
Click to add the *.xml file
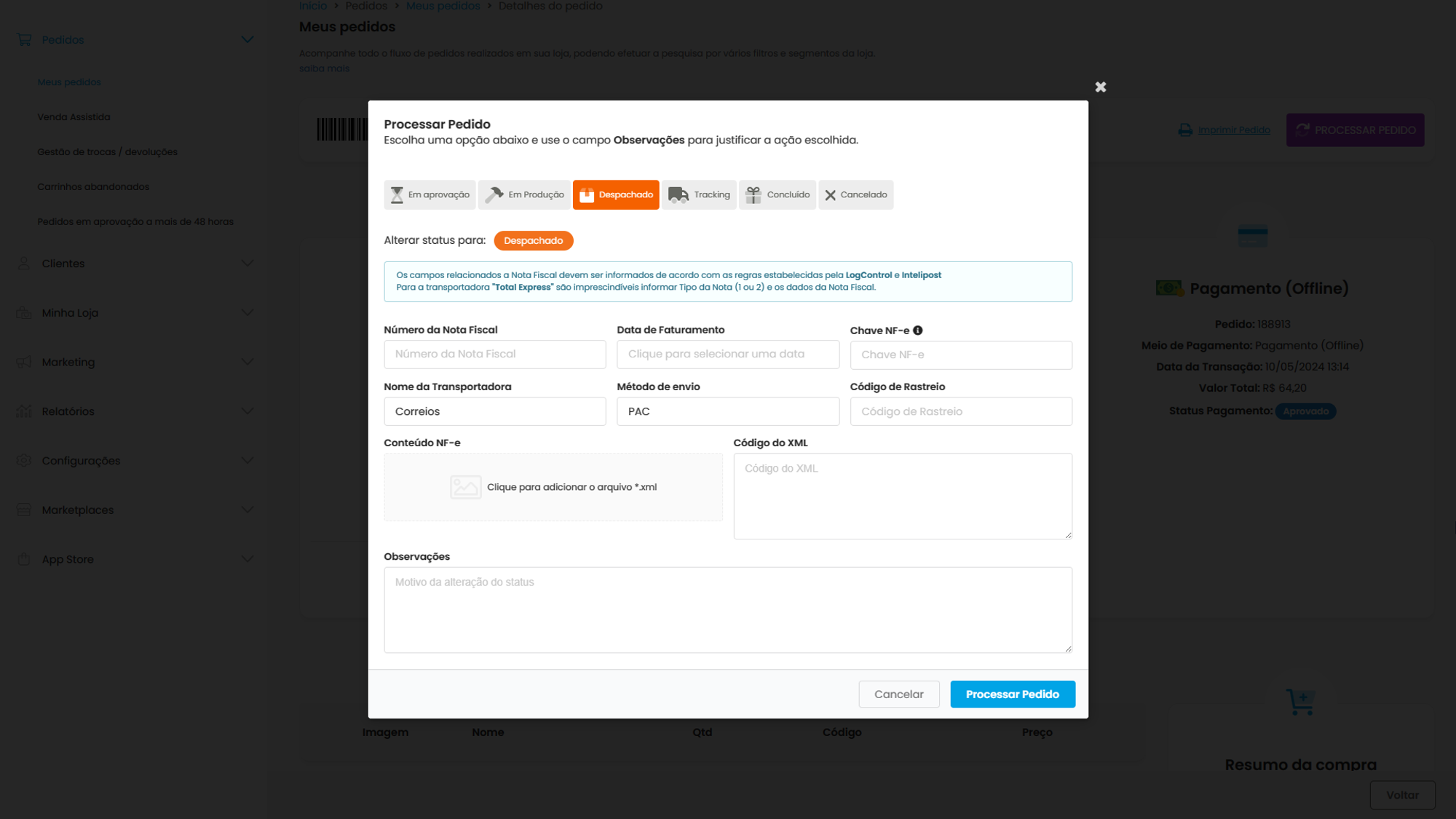coord(553,487)
